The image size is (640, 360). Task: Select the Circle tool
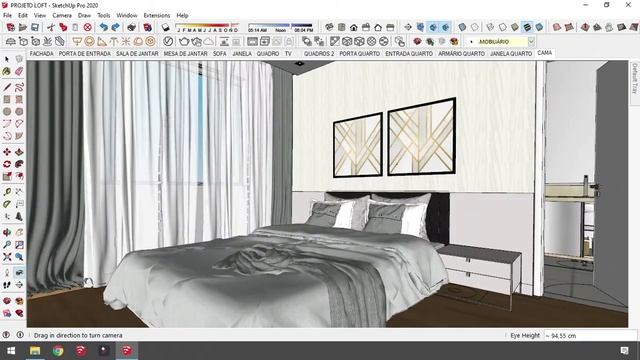tap(7, 111)
